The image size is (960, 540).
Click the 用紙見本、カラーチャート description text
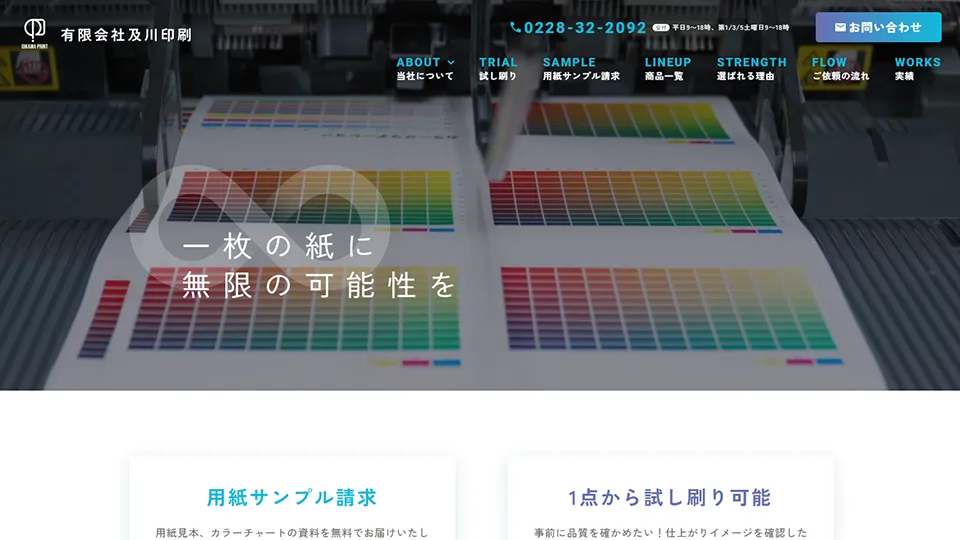click(292, 532)
